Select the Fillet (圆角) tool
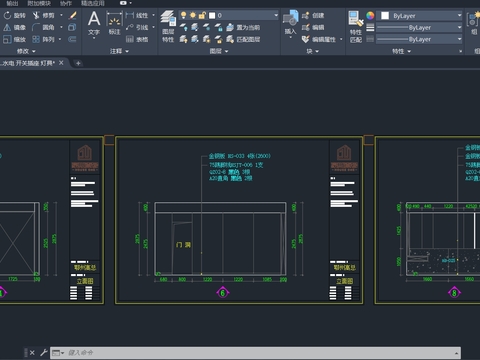480x360 pixels. click(43, 27)
